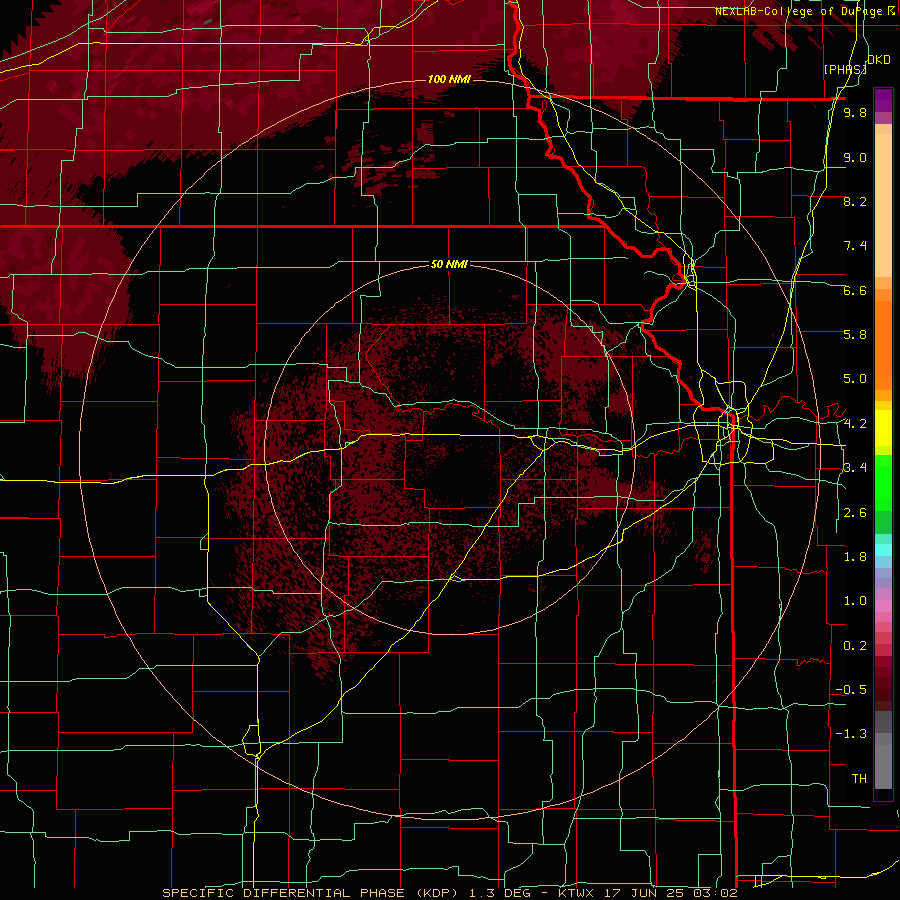Select the 9.0 value on the scale
Image resolution: width=900 pixels, height=900 pixels.
pos(855,157)
